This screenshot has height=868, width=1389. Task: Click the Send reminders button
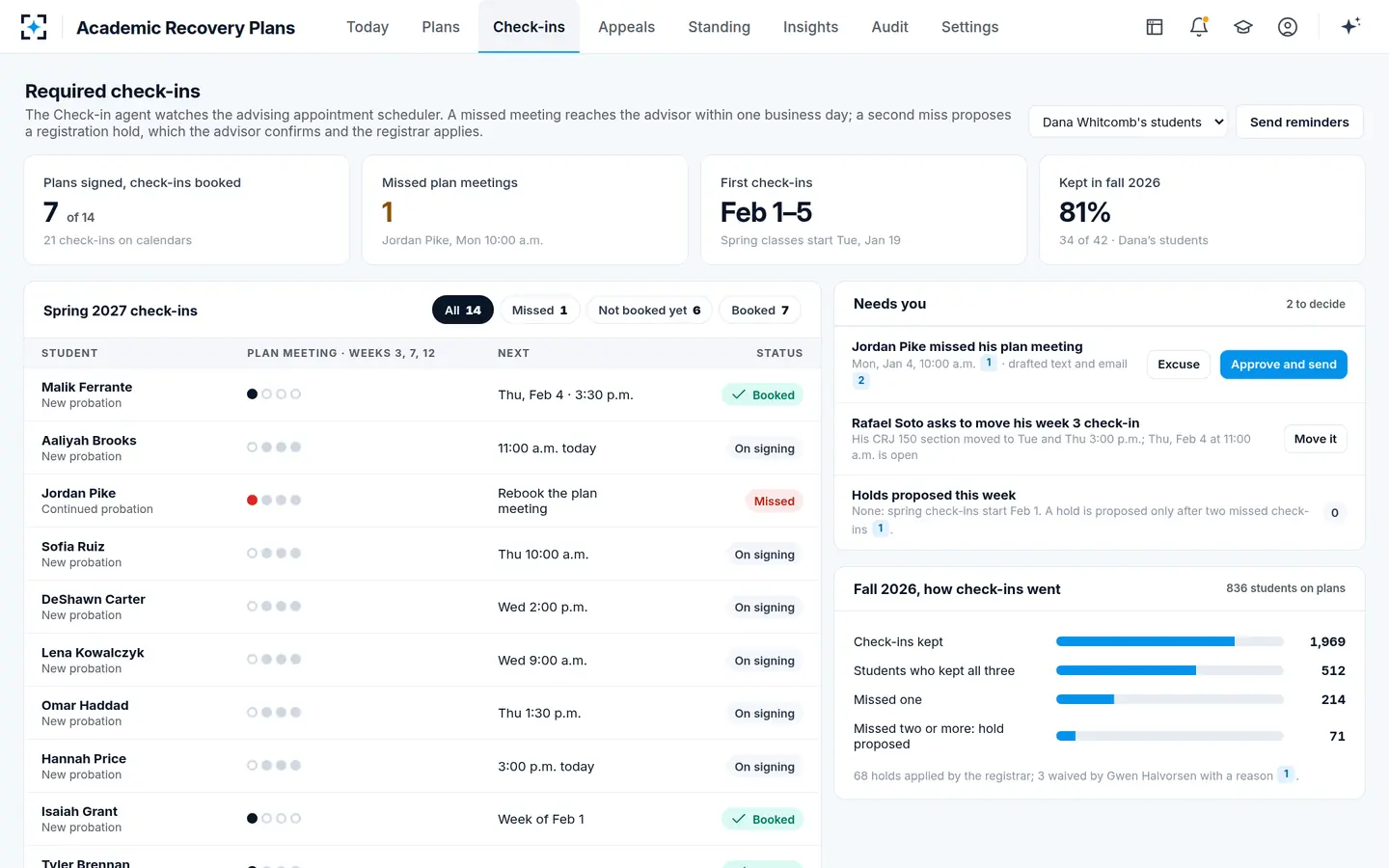click(x=1299, y=122)
